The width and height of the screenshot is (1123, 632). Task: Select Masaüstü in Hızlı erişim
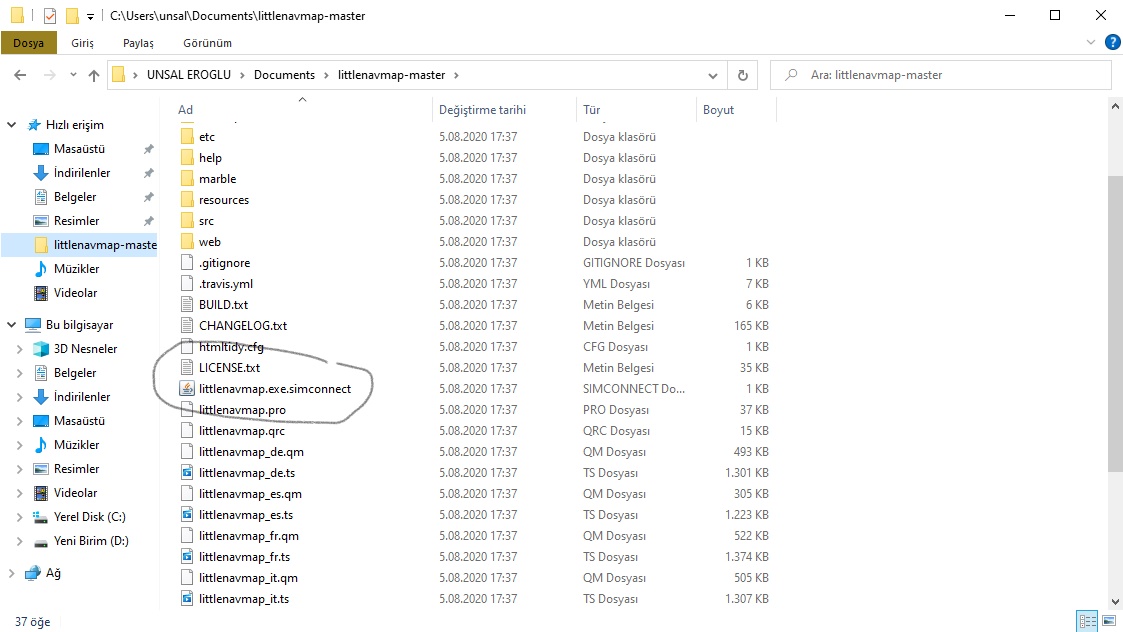[79, 149]
